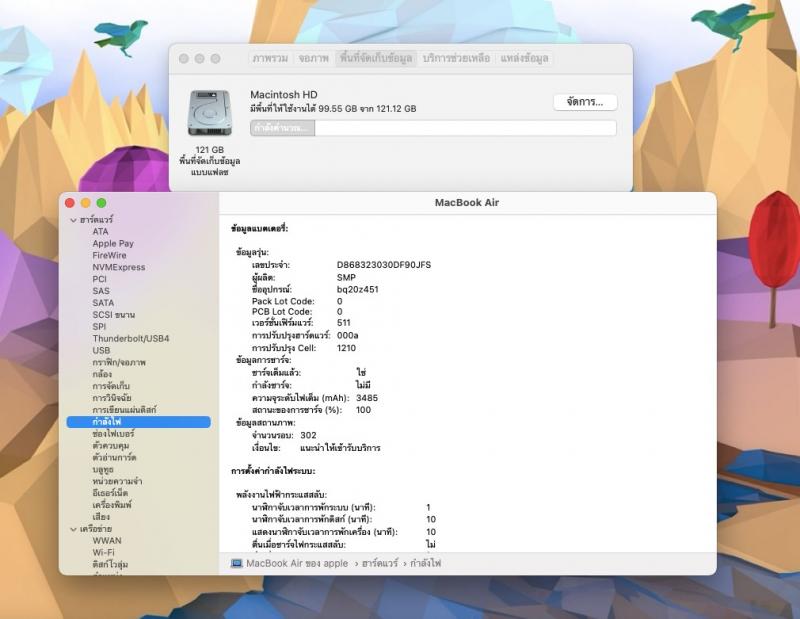Image resolution: width=800 pixels, height=619 pixels.
Task: Select SCSI ขนาน in the sidebar
Action: [114, 314]
